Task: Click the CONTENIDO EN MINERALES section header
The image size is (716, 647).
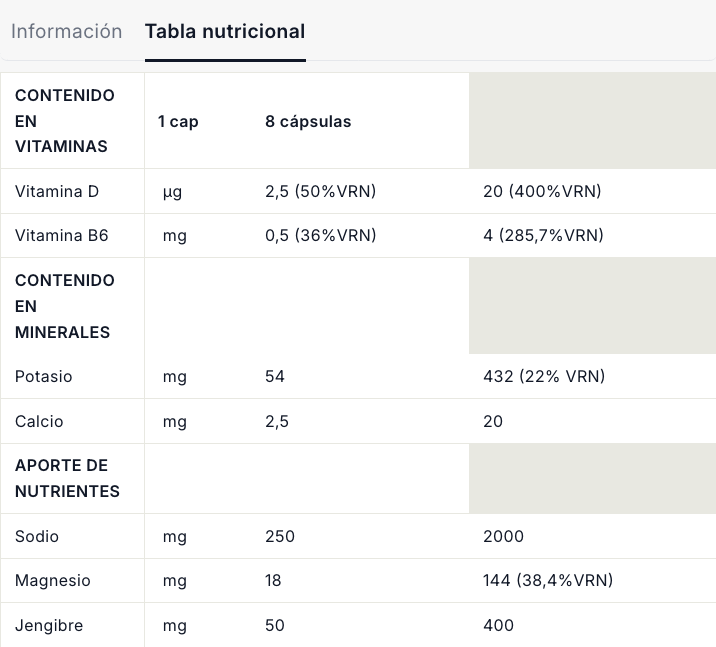Action: [65, 306]
